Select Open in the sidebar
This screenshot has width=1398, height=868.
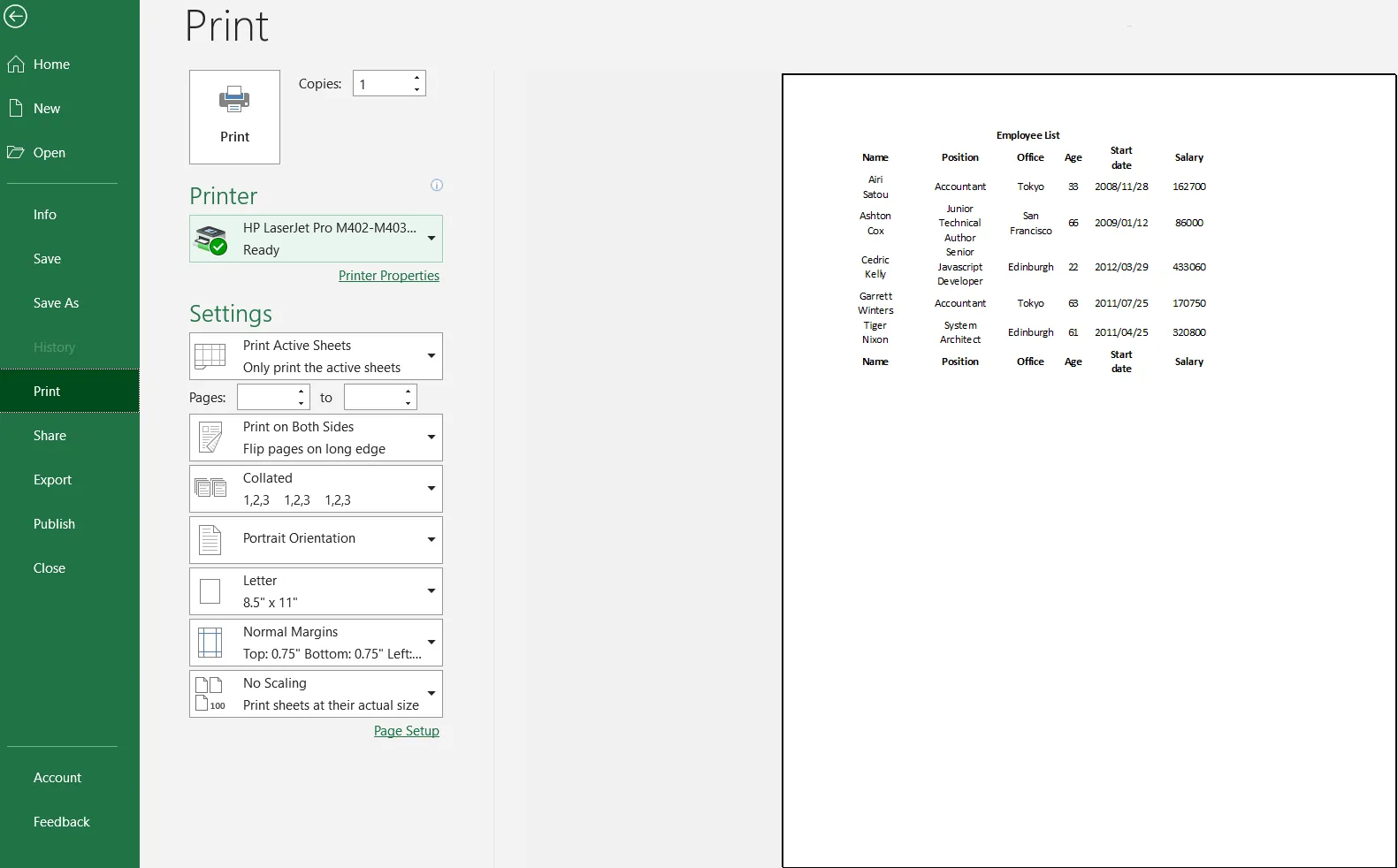(69, 153)
